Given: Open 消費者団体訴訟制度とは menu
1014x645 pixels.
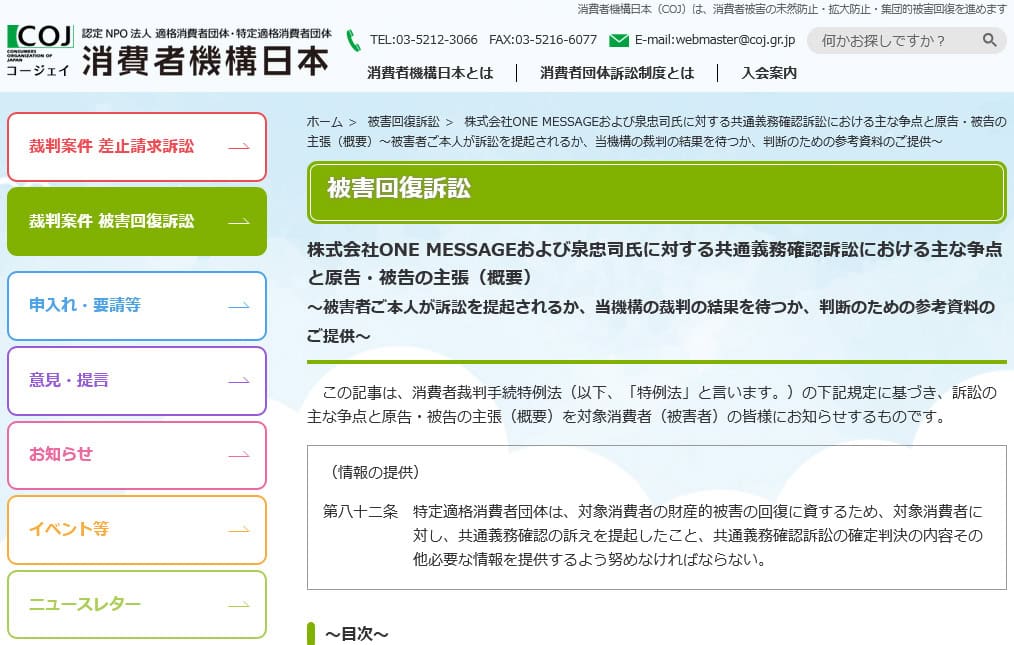Looking at the screenshot, I should (x=617, y=72).
